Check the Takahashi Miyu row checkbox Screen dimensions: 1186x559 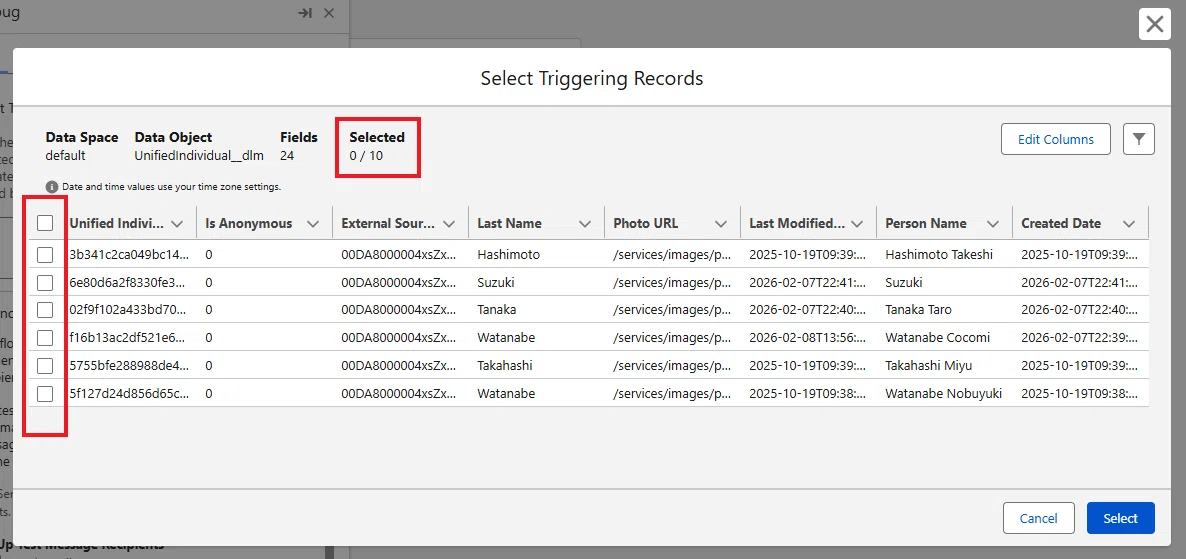coord(45,365)
